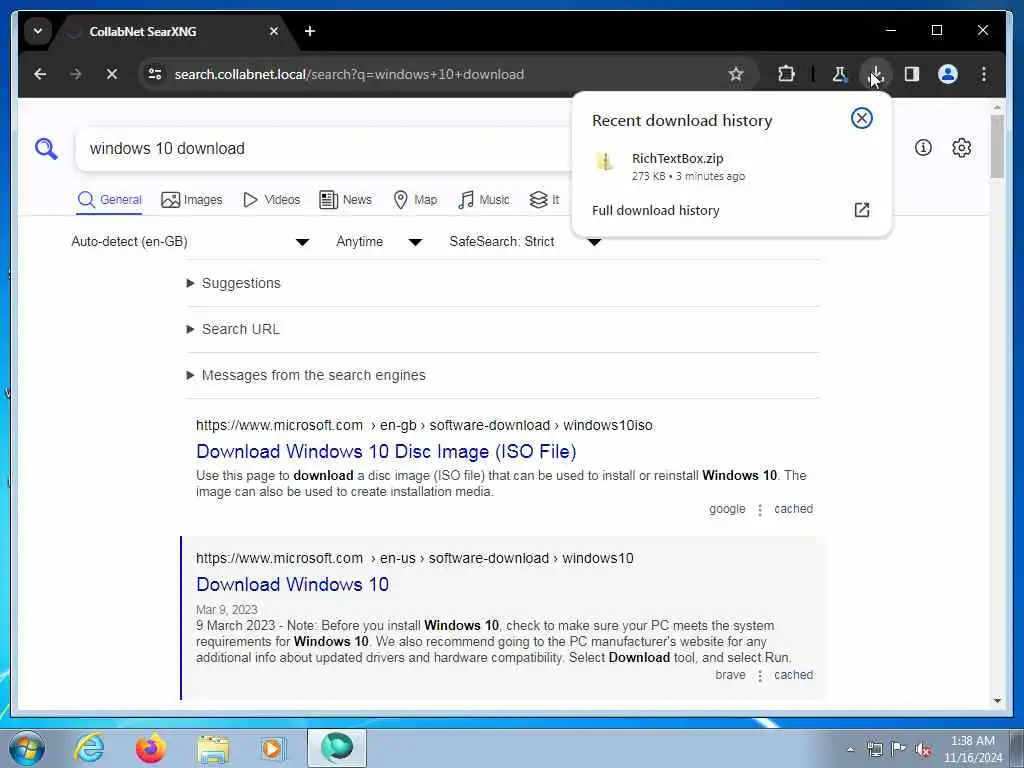
Task: Click the windows10iso result URL text
Action: [424, 426]
